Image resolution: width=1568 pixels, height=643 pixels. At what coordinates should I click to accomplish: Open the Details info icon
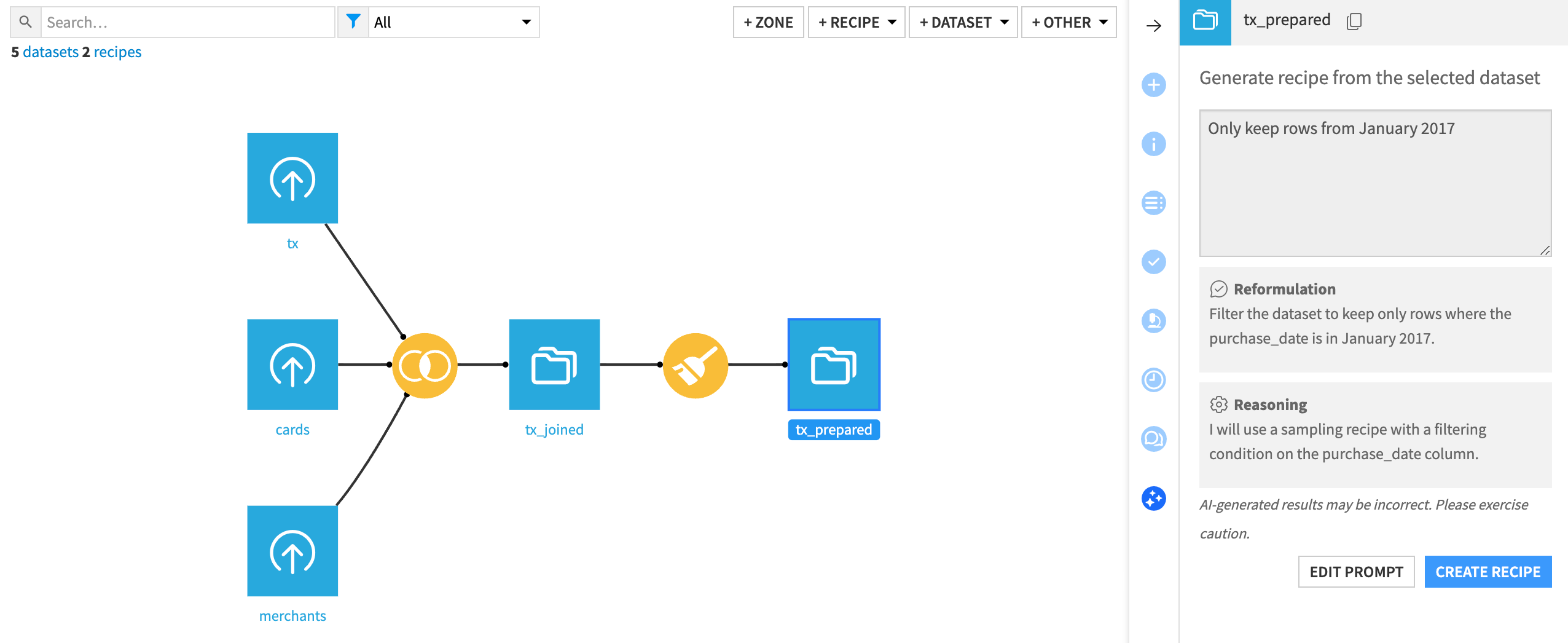[x=1153, y=144]
